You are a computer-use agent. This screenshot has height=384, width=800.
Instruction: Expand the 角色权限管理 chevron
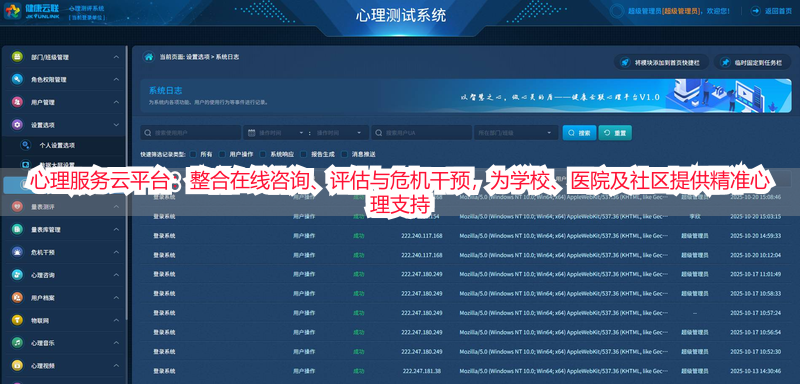coord(116,80)
